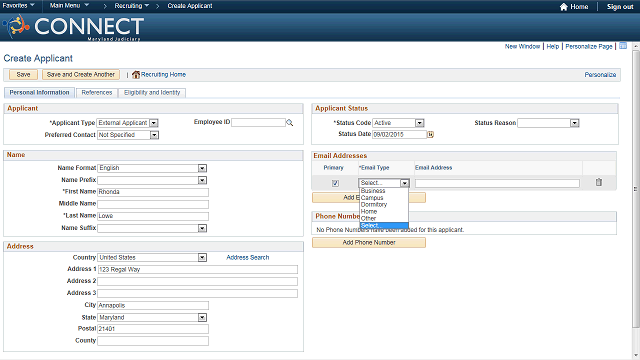Screen dimensions: 640x360
Task: Click the CONNECT Maryland Judiciary logo
Action: (73, 27)
